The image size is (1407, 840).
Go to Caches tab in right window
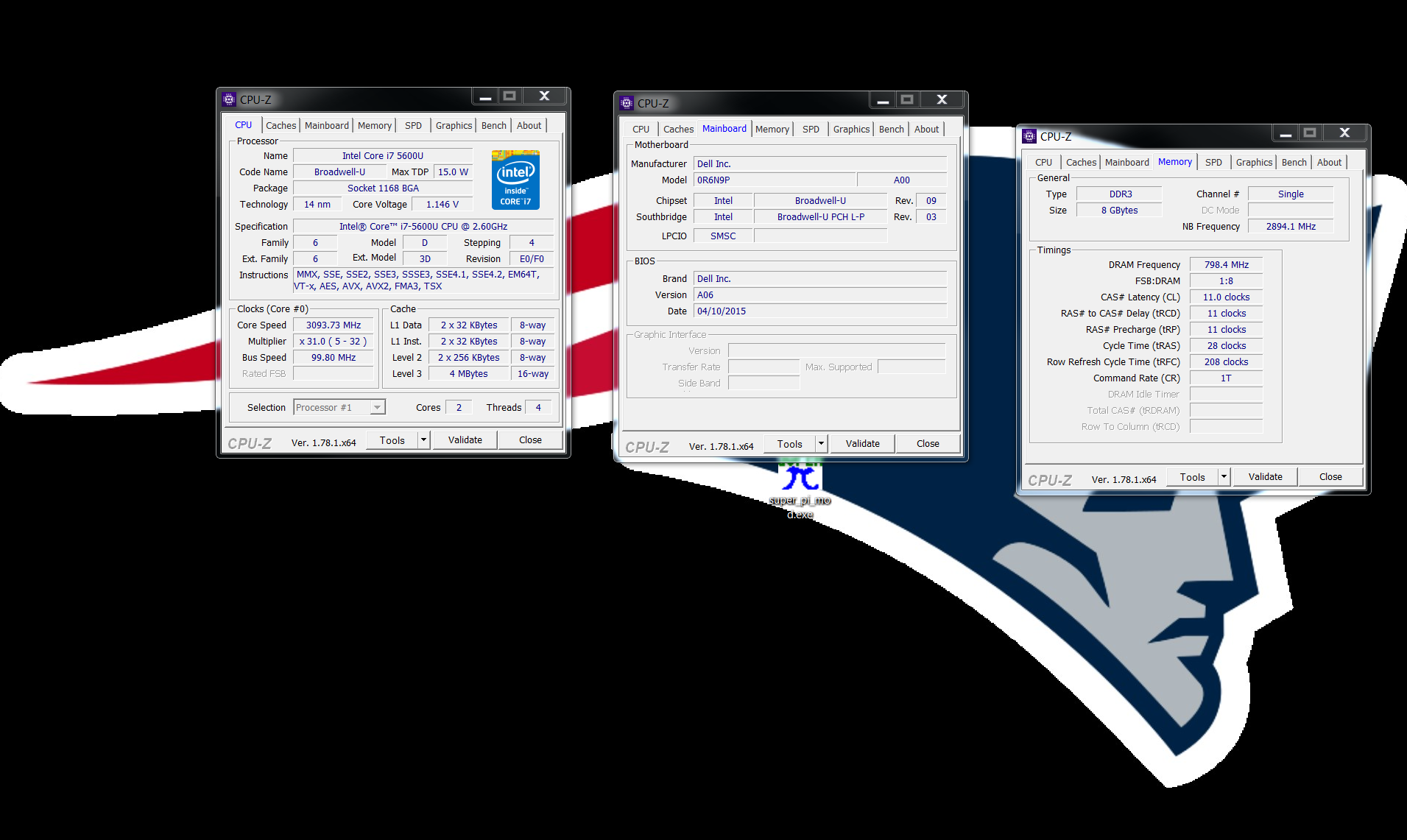[1081, 163]
